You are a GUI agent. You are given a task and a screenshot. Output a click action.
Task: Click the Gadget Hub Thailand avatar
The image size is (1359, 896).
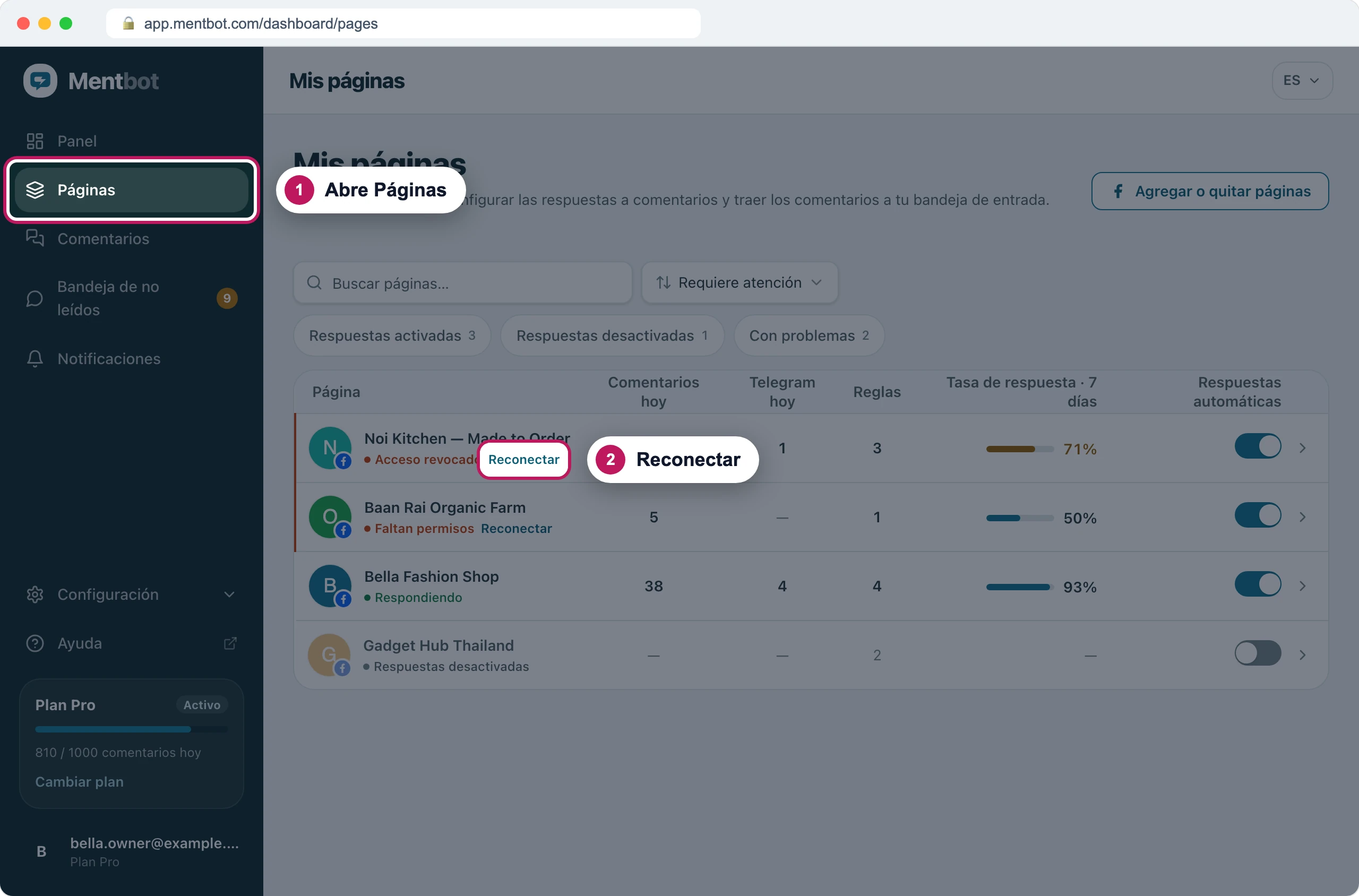click(329, 655)
